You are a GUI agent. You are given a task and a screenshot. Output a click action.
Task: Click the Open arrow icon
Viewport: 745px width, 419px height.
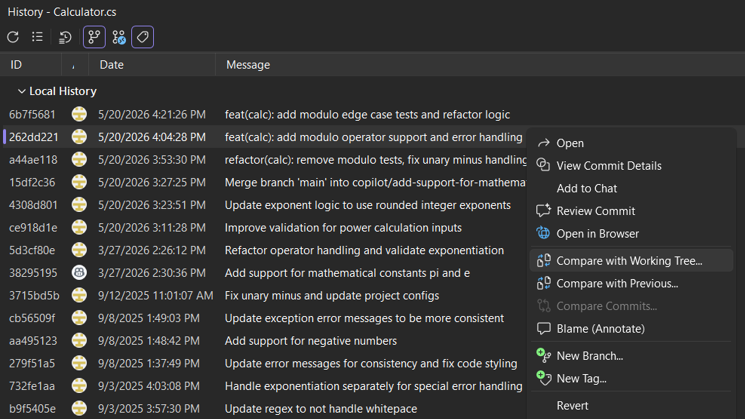(x=544, y=143)
